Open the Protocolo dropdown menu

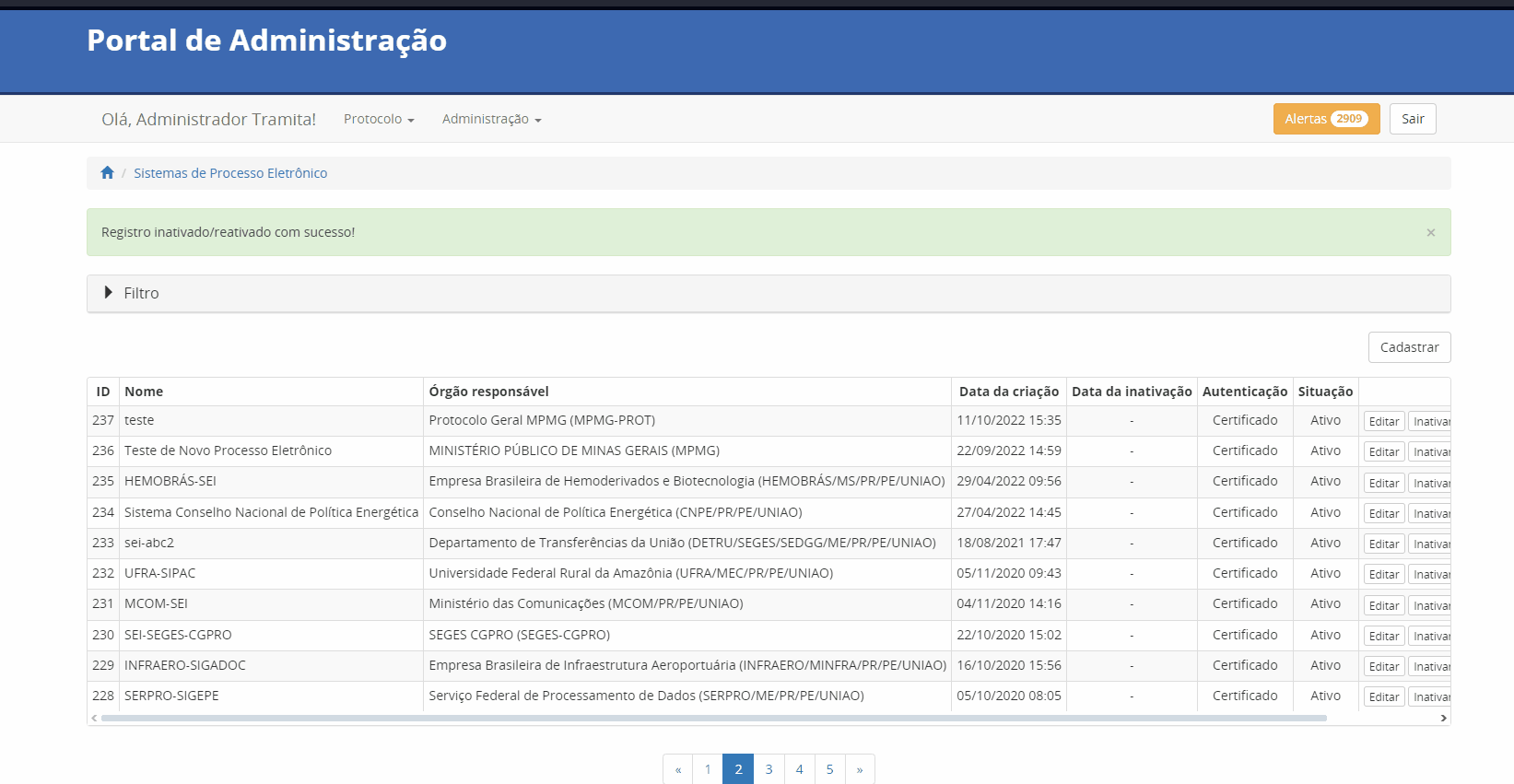[x=379, y=119]
